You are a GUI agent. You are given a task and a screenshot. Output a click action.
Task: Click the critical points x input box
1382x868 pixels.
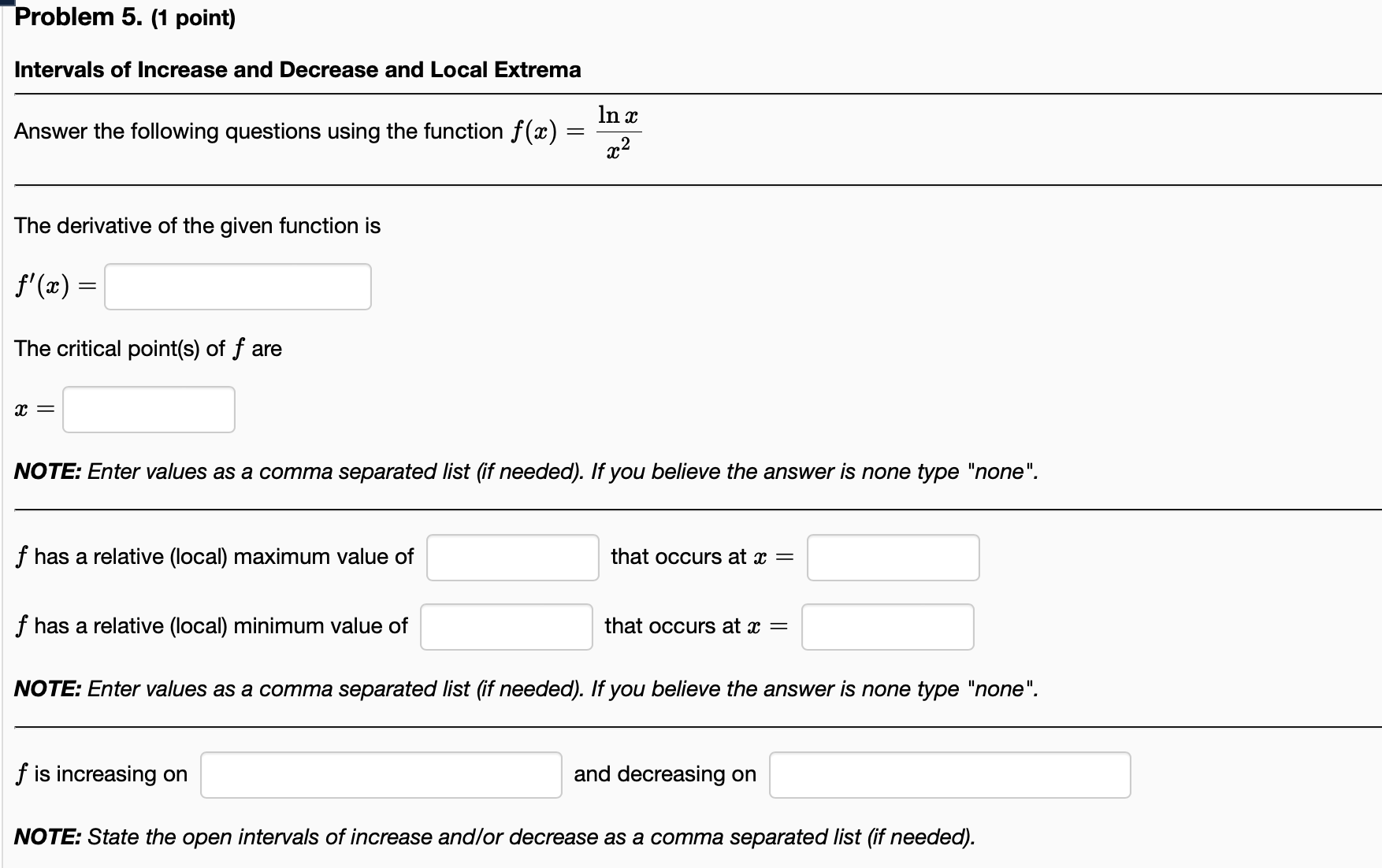coord(147,409)
